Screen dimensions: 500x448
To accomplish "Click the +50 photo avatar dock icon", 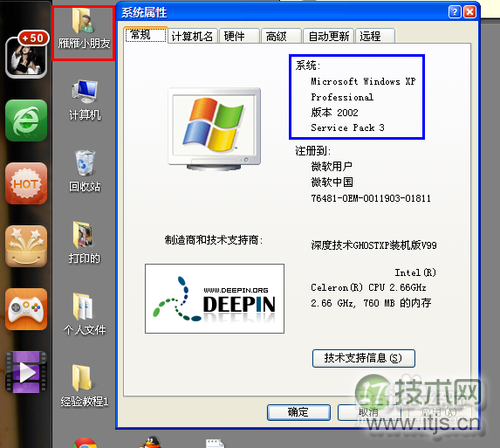I will [x=27, y=54].
